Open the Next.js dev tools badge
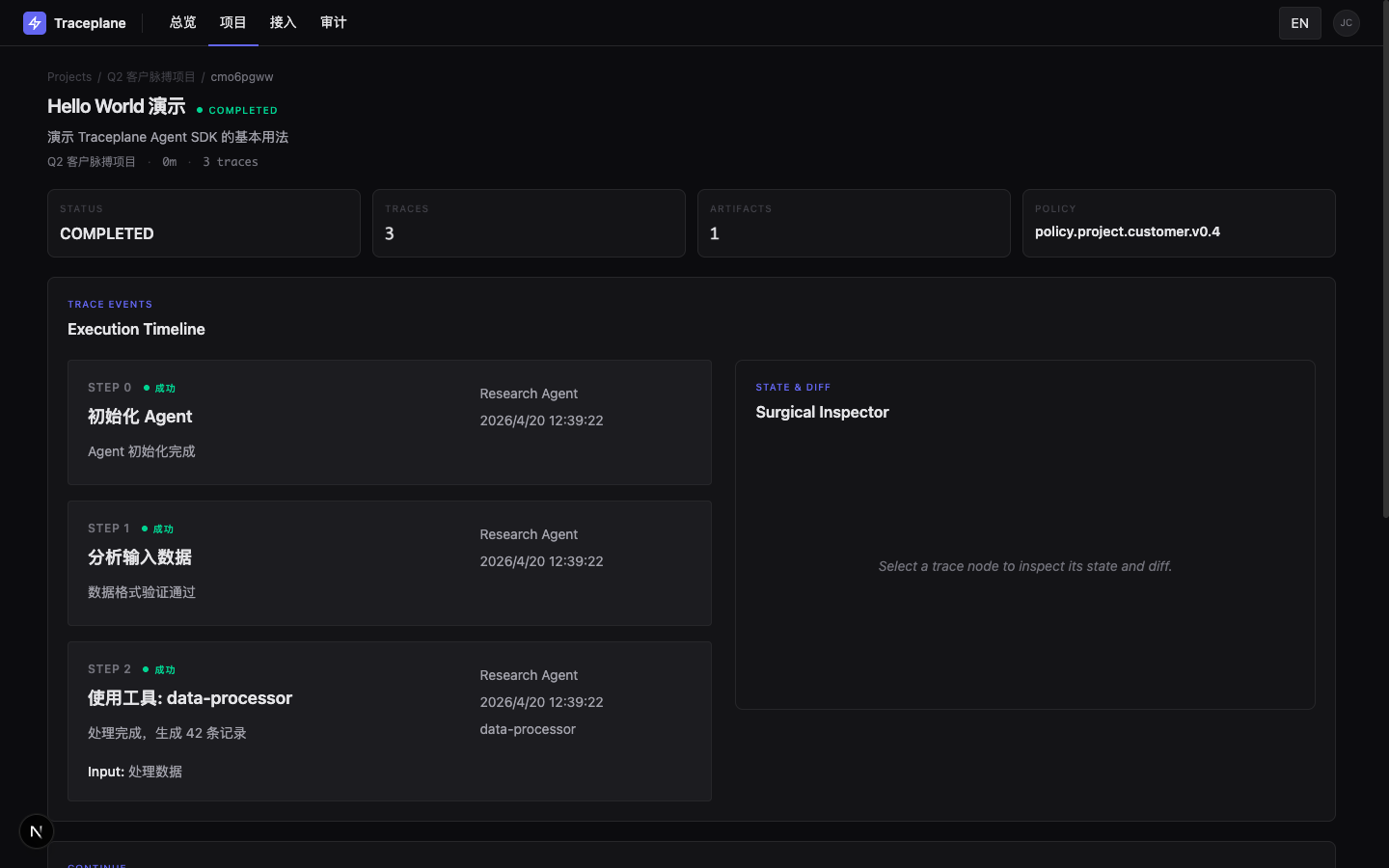 tap(37, 831)
